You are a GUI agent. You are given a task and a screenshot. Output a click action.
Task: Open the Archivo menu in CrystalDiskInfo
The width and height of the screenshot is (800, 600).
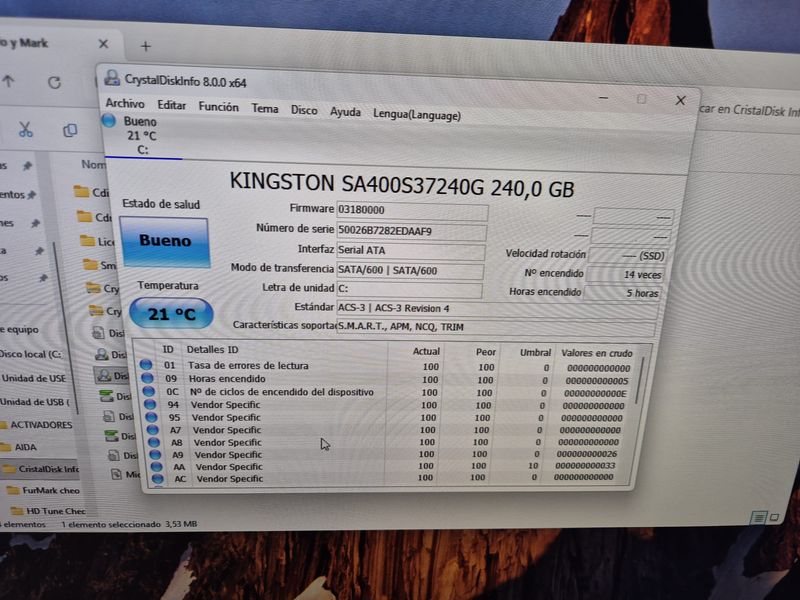click(x=125, y=103)
